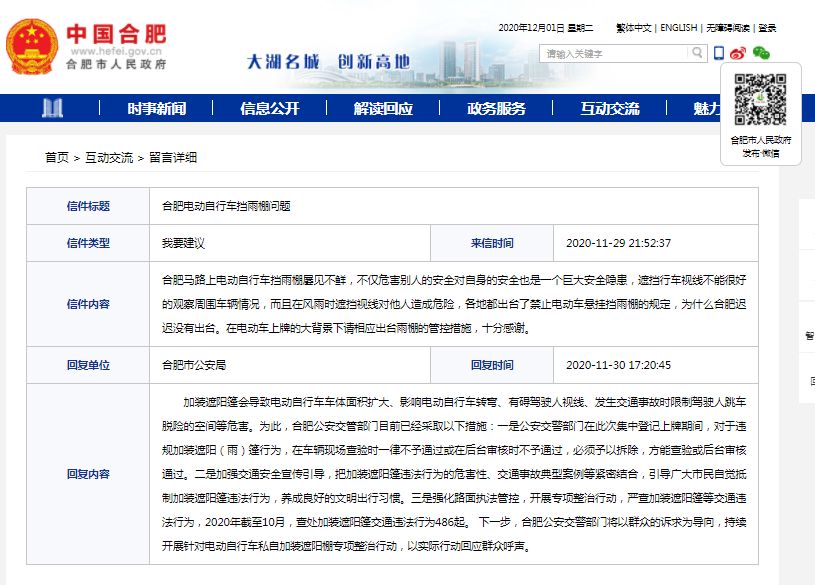Click the letter title 合肥电动自行车挡雨棚问题
This screenshot has height=585, width=815.
(226, 206)
